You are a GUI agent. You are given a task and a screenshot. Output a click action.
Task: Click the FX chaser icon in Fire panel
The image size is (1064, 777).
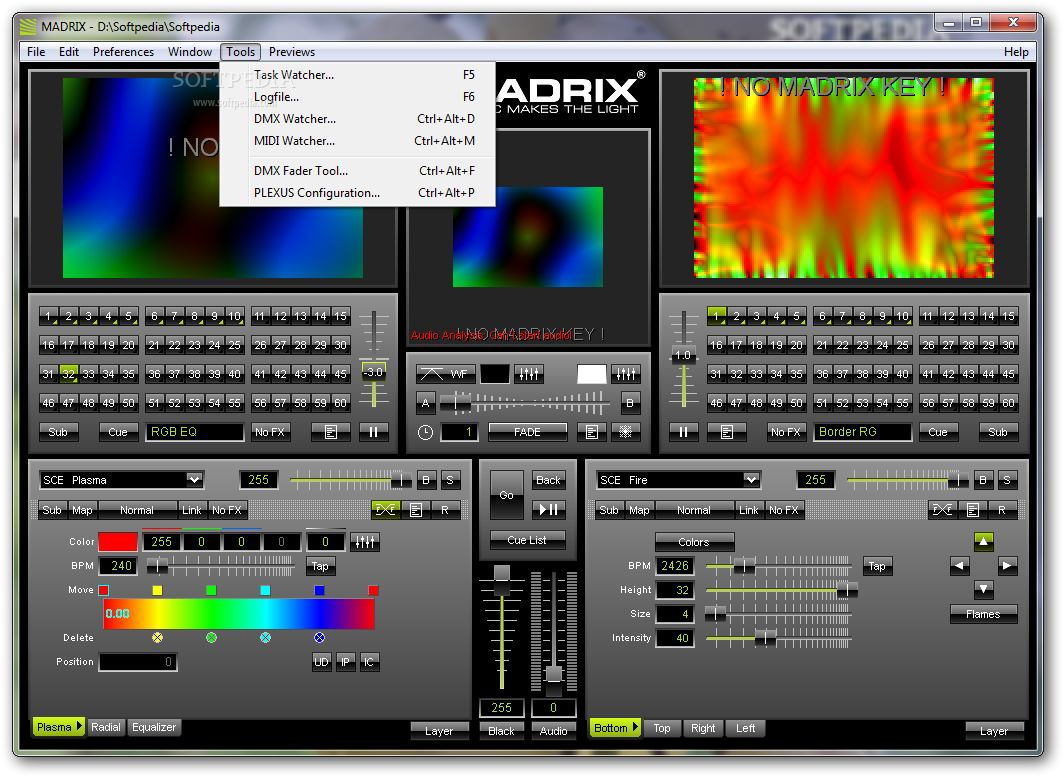[942, 510]
